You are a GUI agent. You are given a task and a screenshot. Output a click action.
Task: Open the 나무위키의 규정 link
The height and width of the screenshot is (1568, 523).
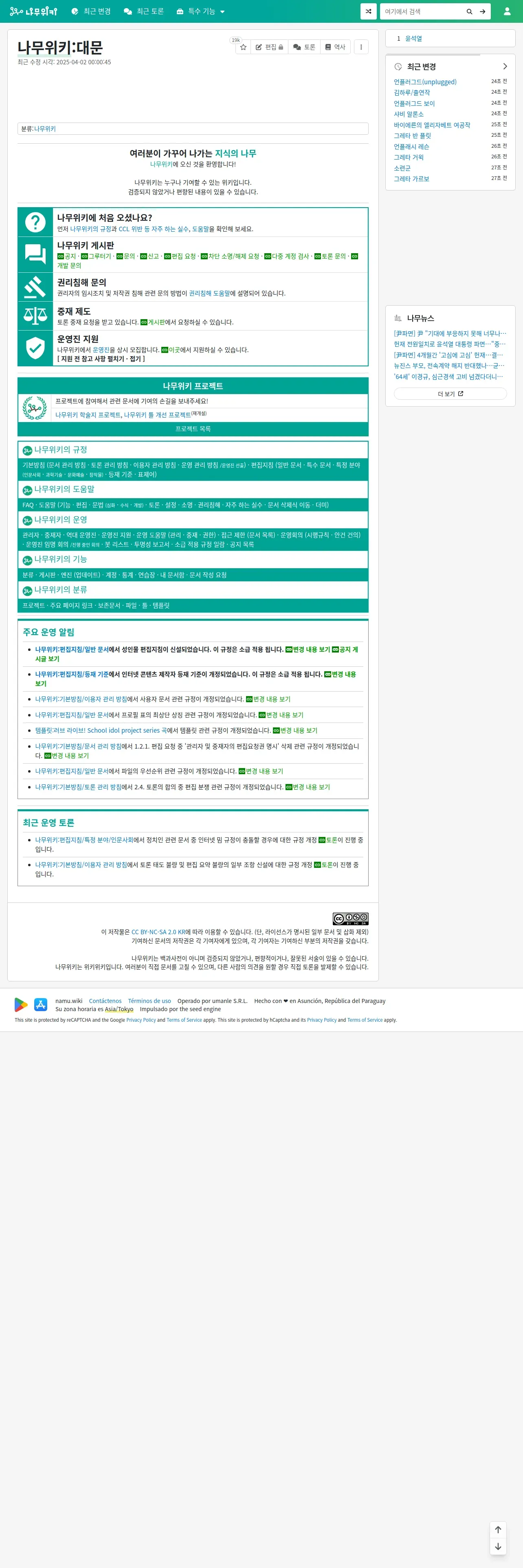coord(91,229)
